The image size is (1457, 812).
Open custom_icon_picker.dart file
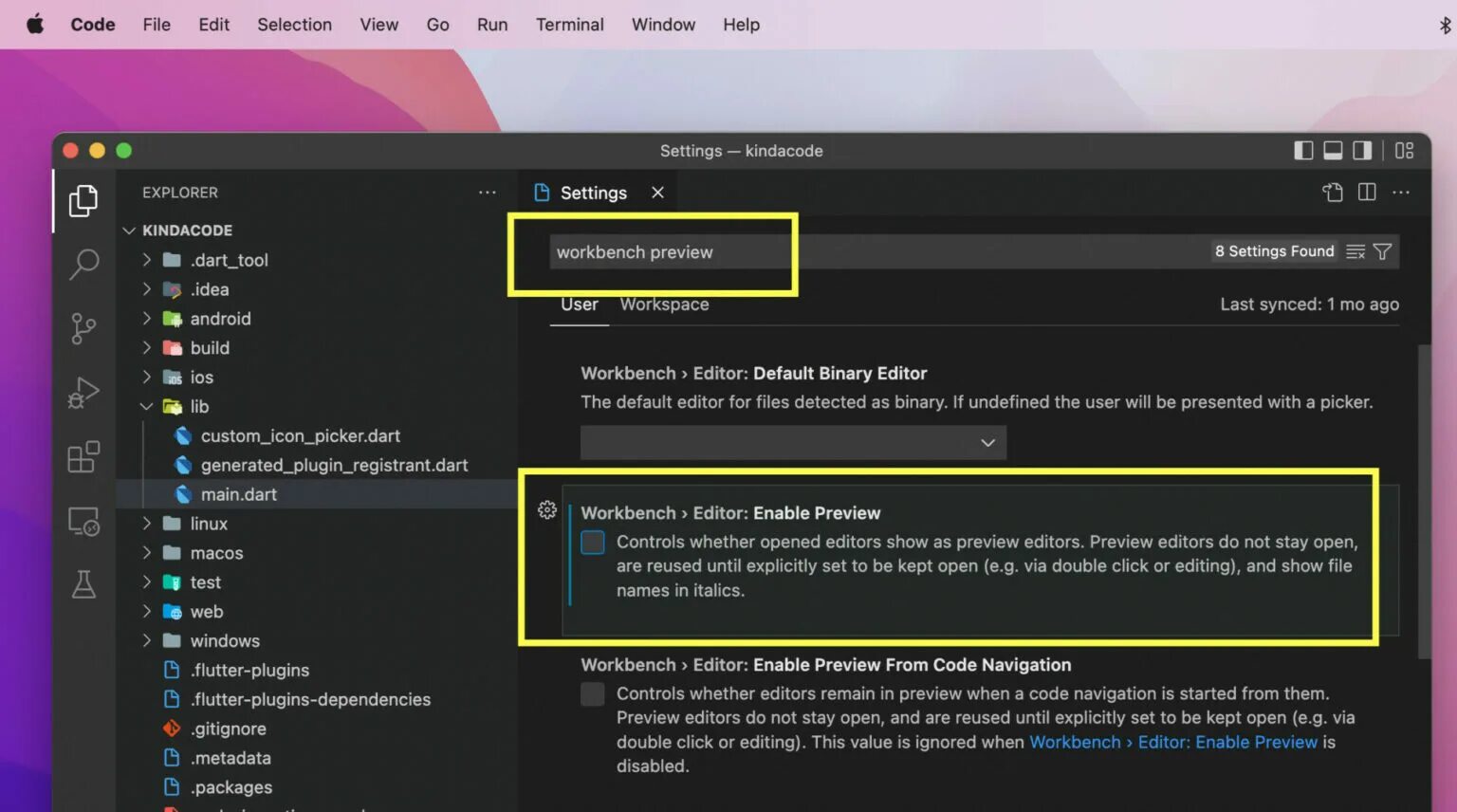click(x=300, y=435)
